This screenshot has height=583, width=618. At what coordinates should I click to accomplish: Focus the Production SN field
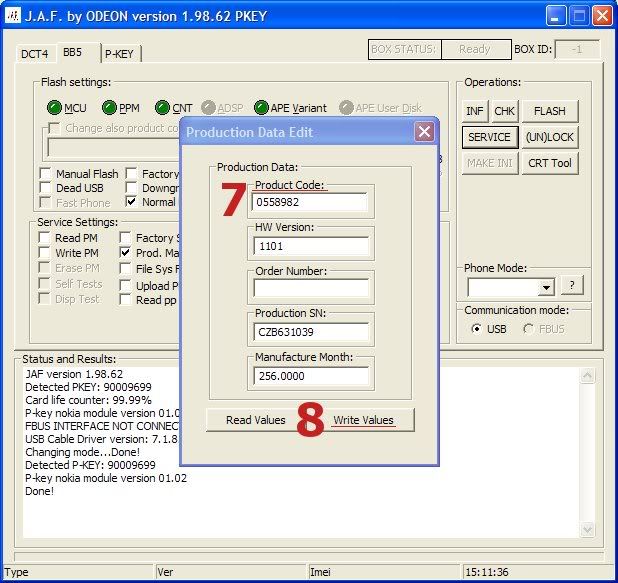pyautogui.click(x=311, y=332)
